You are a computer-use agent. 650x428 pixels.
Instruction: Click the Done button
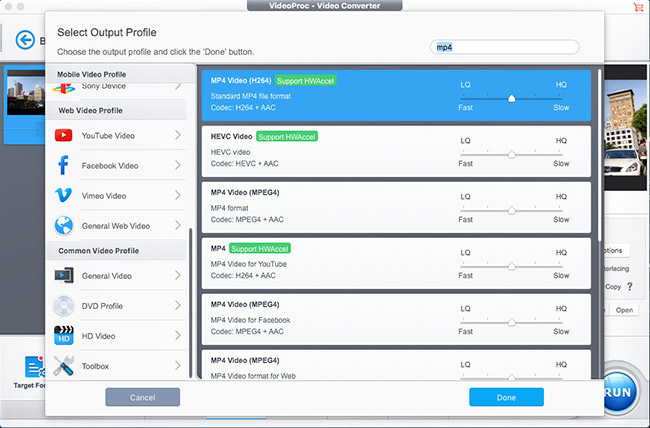click(506, 397)
